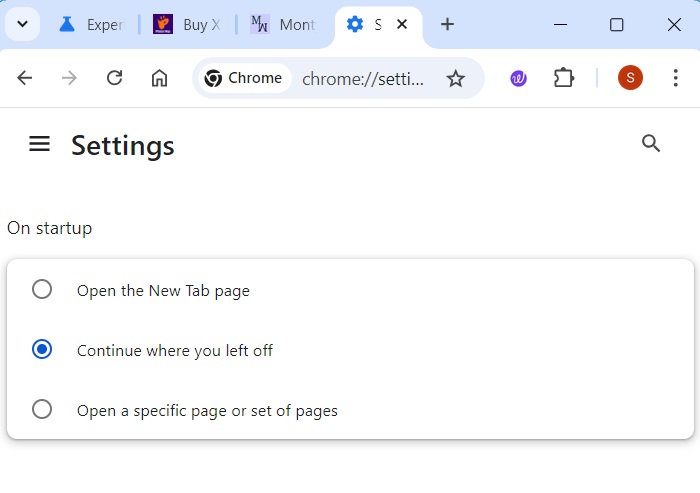Minimize the Chrome window
700x493 pixels.
pos(560,25)
